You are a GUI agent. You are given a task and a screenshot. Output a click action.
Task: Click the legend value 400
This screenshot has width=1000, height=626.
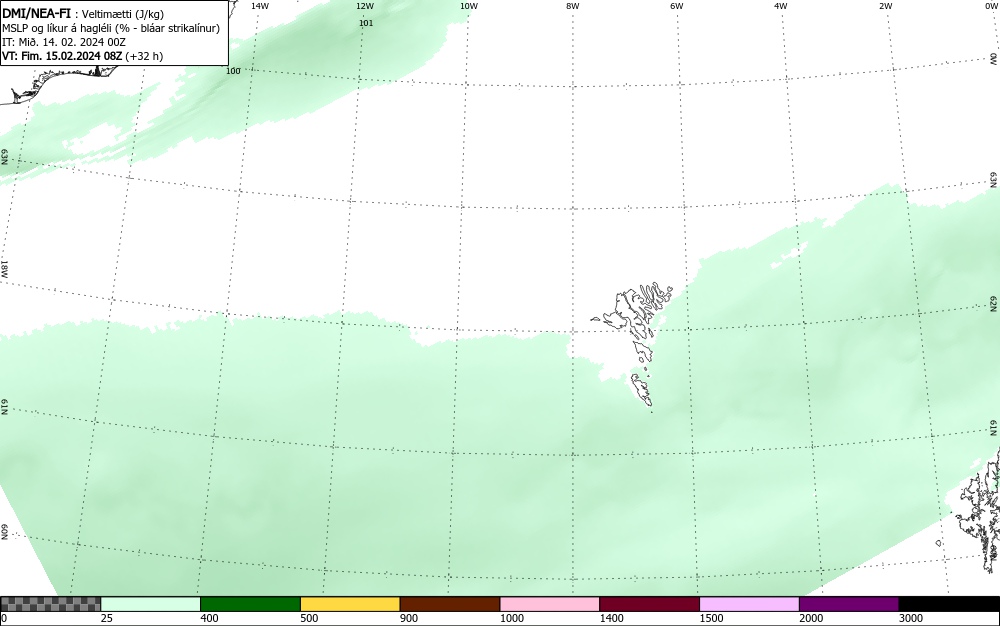209,618
